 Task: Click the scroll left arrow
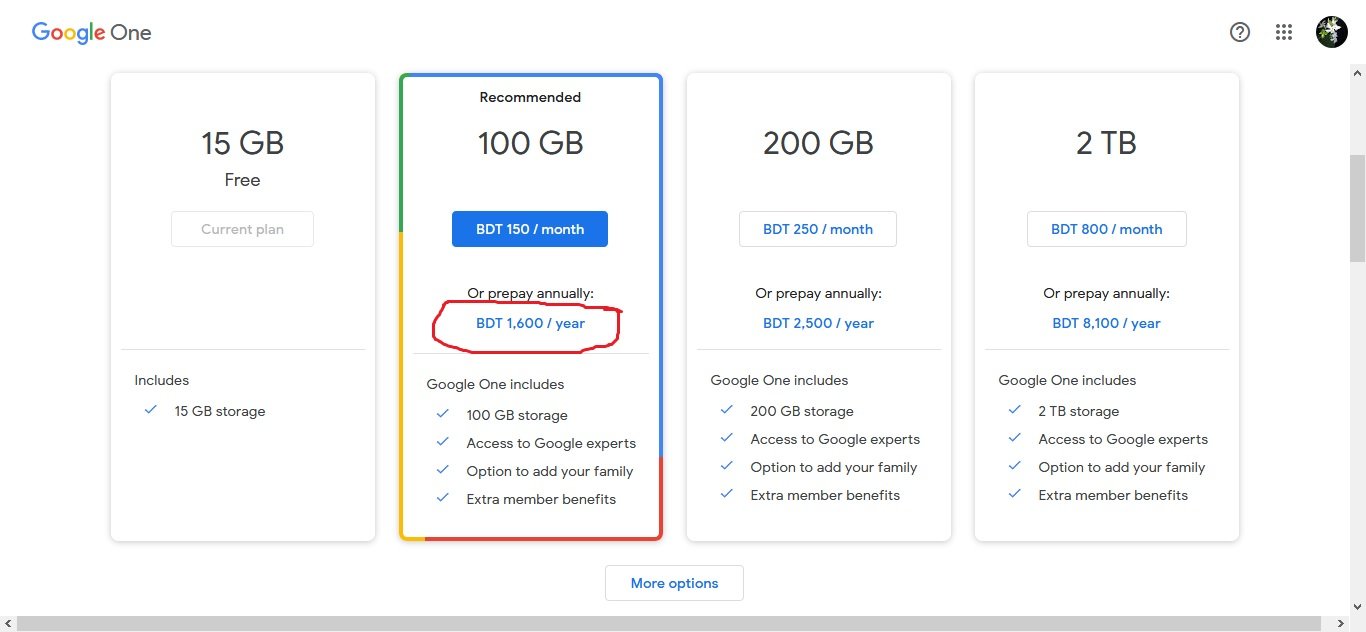coord(8,624)
